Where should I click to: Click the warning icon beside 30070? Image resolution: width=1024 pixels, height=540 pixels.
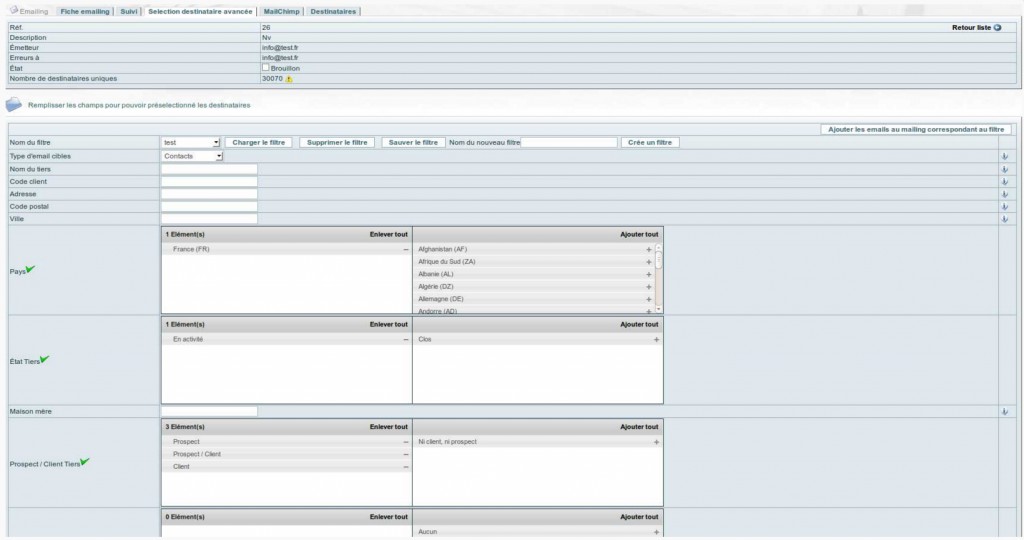[289, 78]
